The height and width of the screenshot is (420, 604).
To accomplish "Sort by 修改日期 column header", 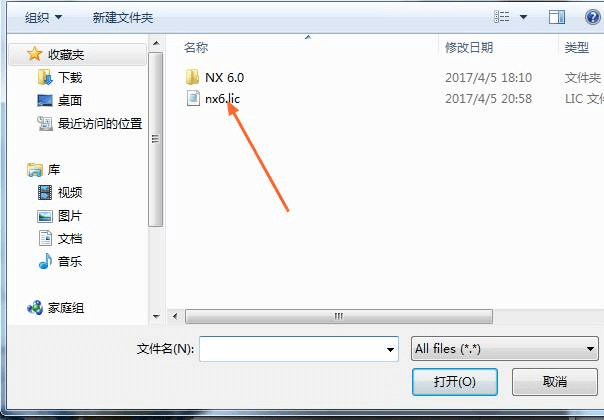I will tap(469, 47).
